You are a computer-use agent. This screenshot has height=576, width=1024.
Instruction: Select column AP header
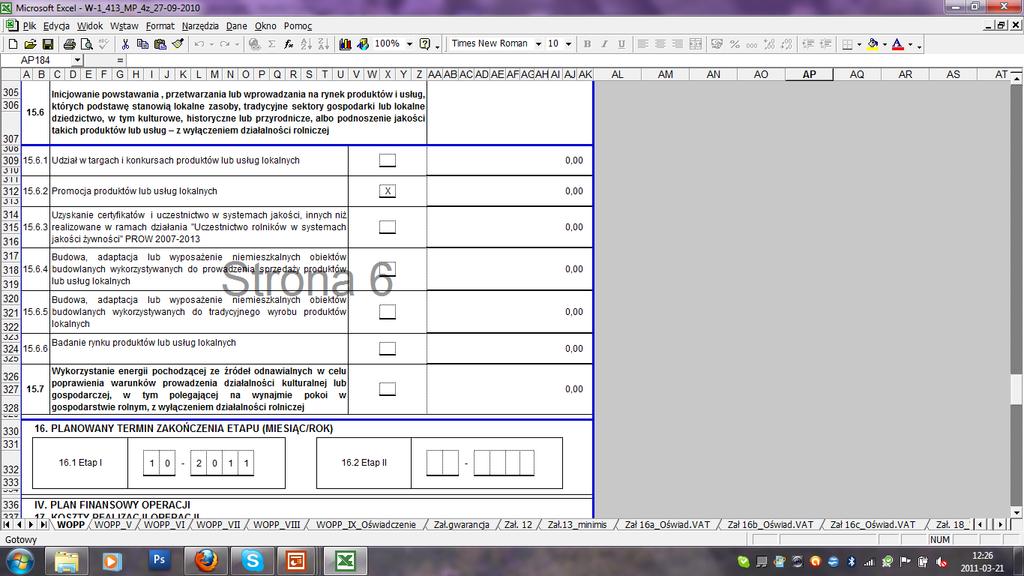click(x=809, y=74)
